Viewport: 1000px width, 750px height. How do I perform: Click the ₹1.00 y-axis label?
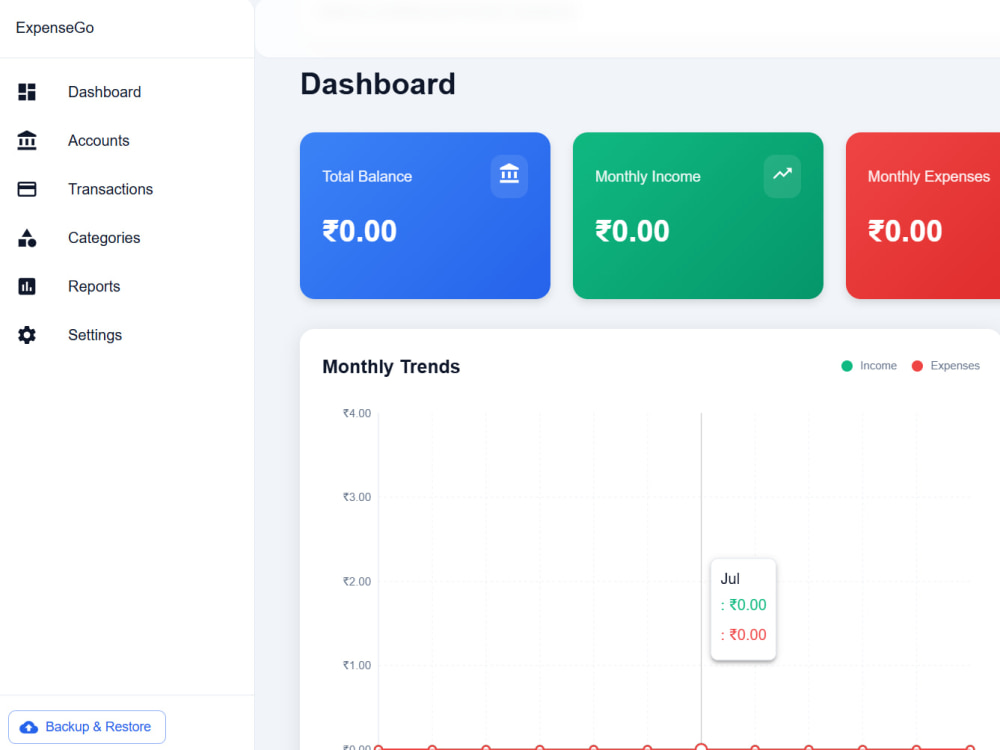pyautogui.click(x=357, y=665)
